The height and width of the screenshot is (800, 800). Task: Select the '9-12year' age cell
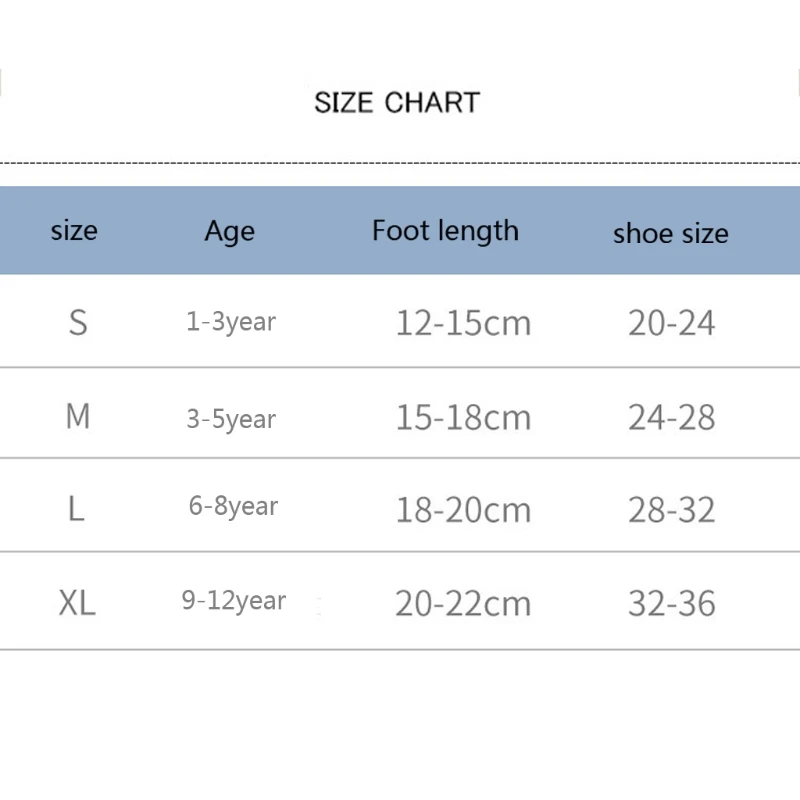tap(234, 601)
